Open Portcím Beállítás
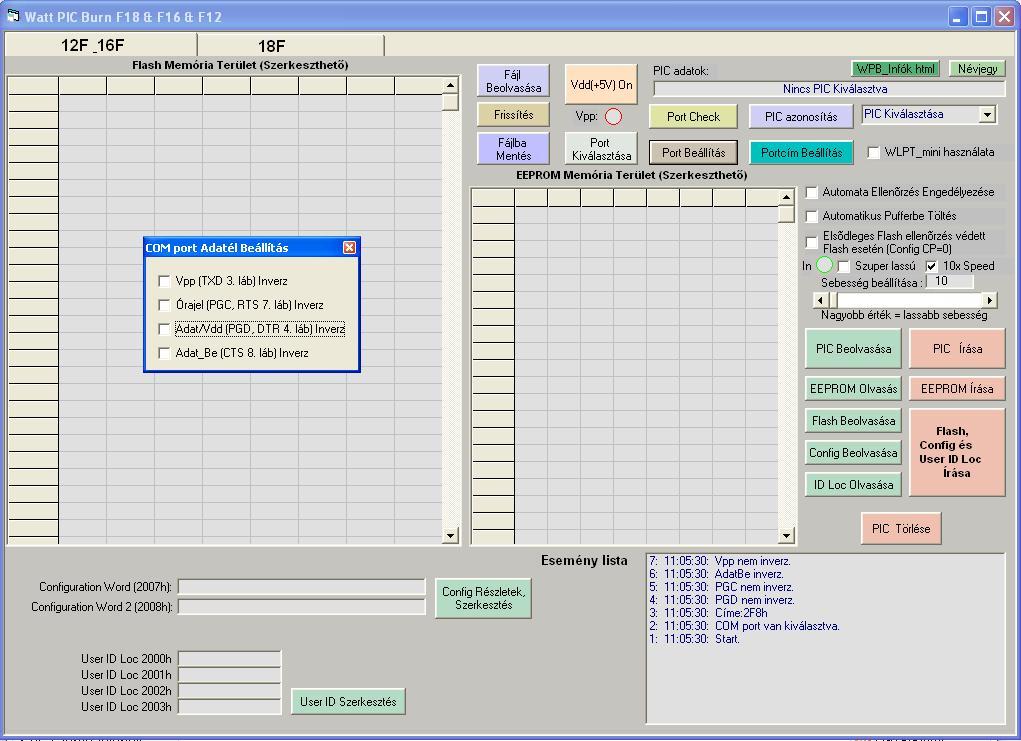Screen dimensions: 1021x741 [x=801, y=152]
